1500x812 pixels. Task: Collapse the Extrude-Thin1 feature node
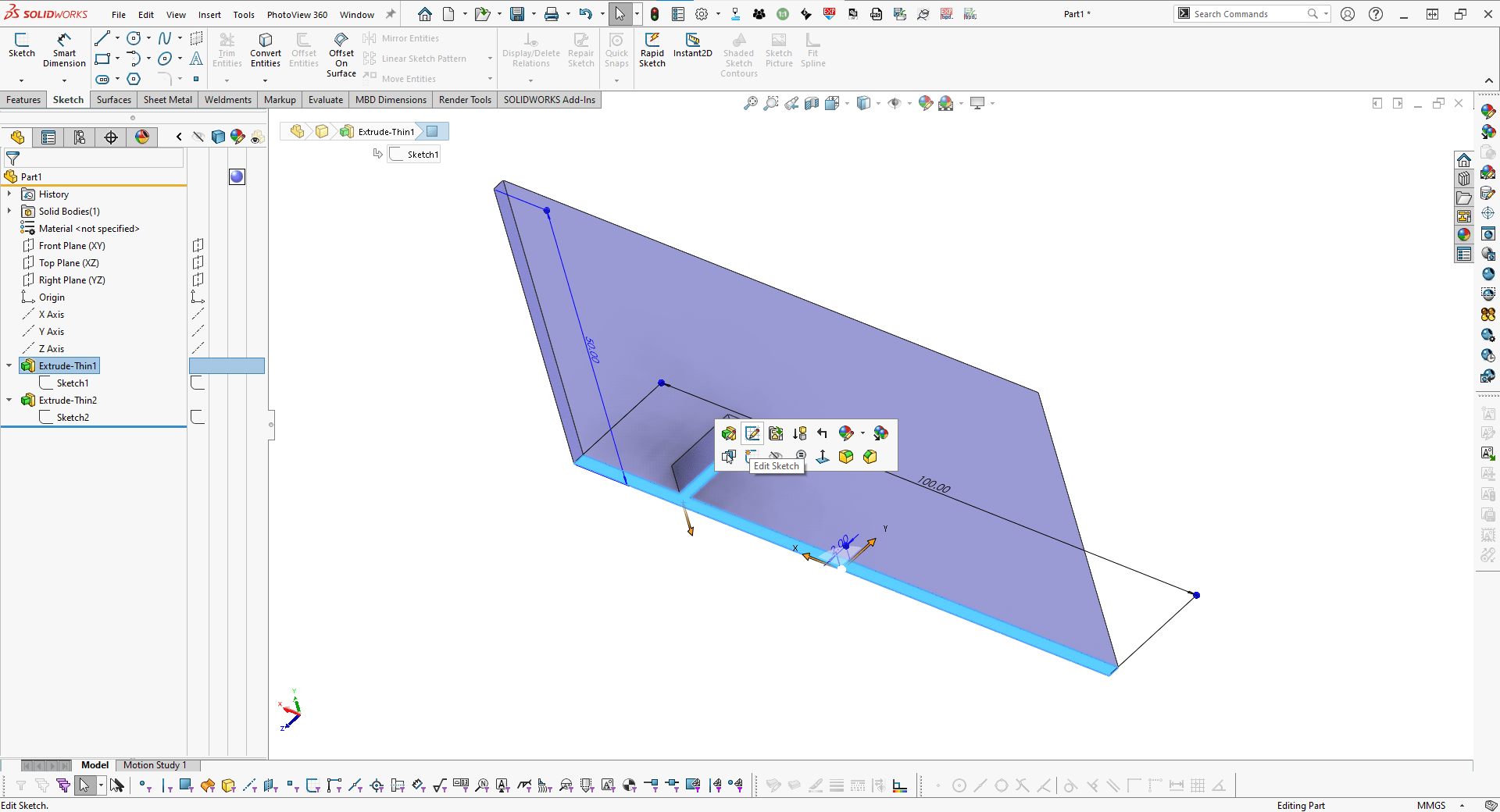tap(9, 365)
